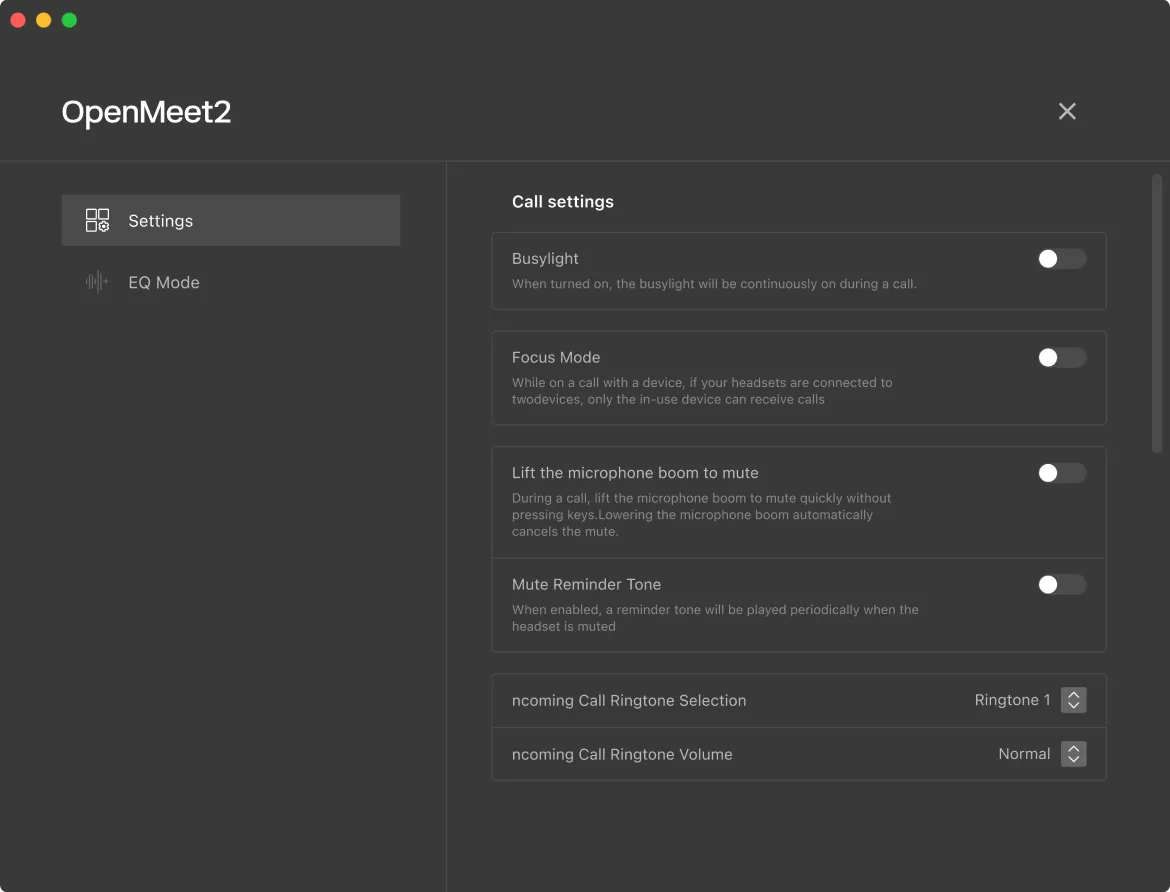Viewport: 1170px width, 892px height.
Task: Click the Busylight label
Action: pos(545,258)
